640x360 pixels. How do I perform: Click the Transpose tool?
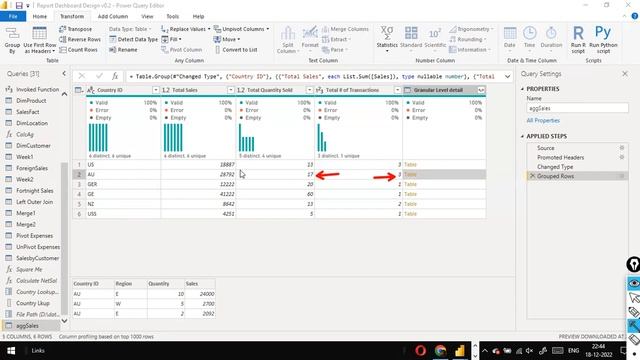[76, 29]
